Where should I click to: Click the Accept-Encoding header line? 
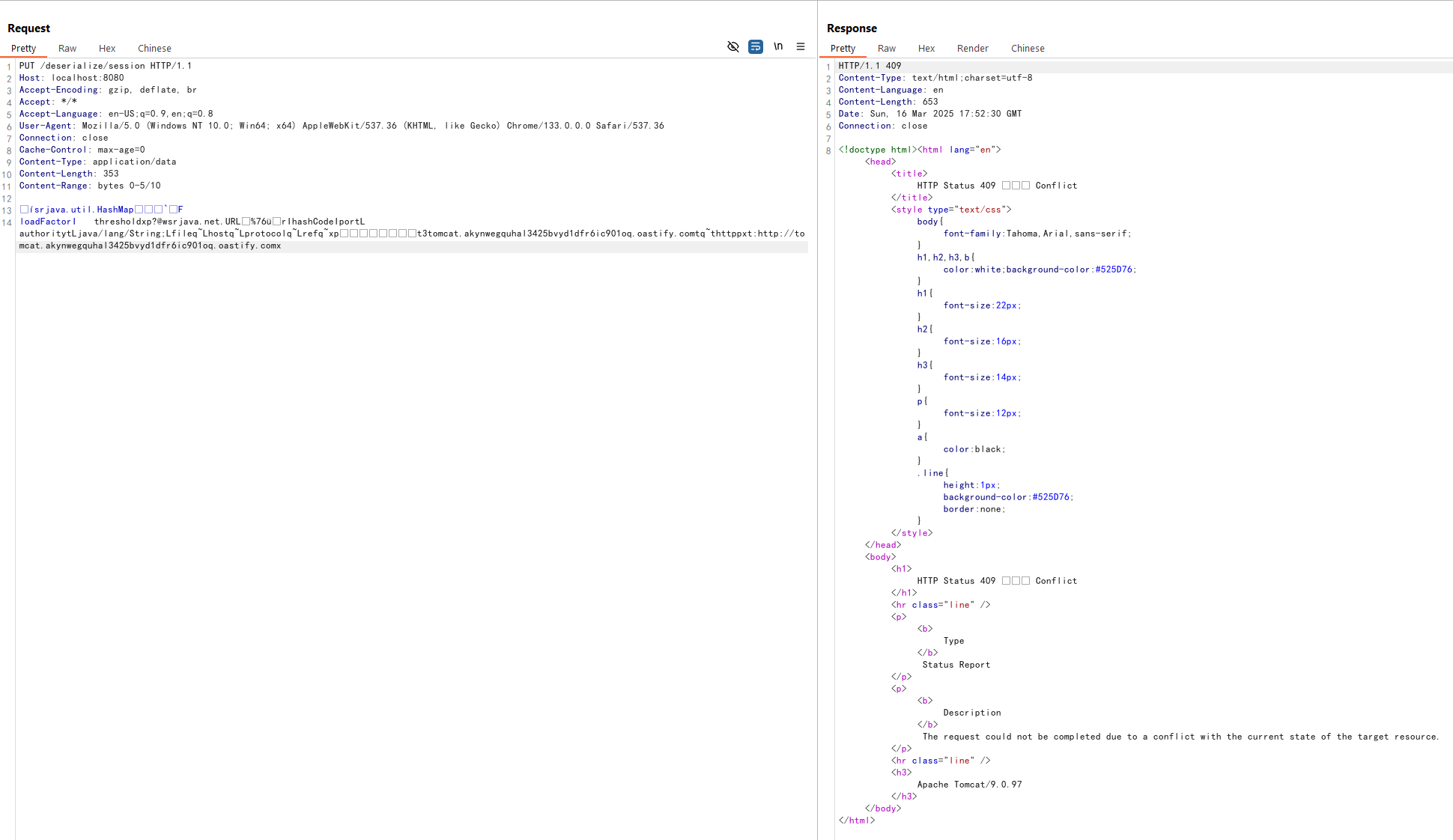click(x=108, y=90)
